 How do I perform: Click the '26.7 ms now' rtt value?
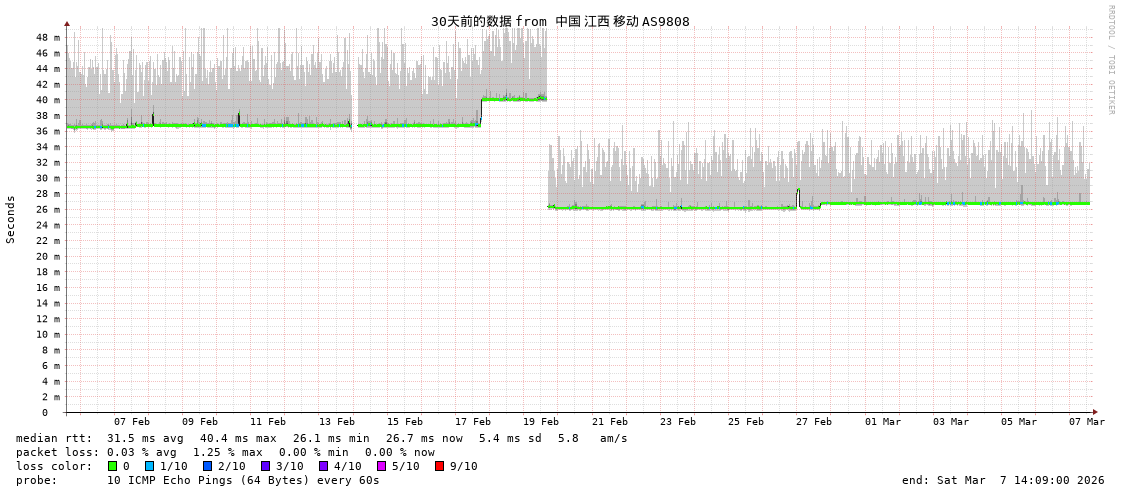click(424, 438)
